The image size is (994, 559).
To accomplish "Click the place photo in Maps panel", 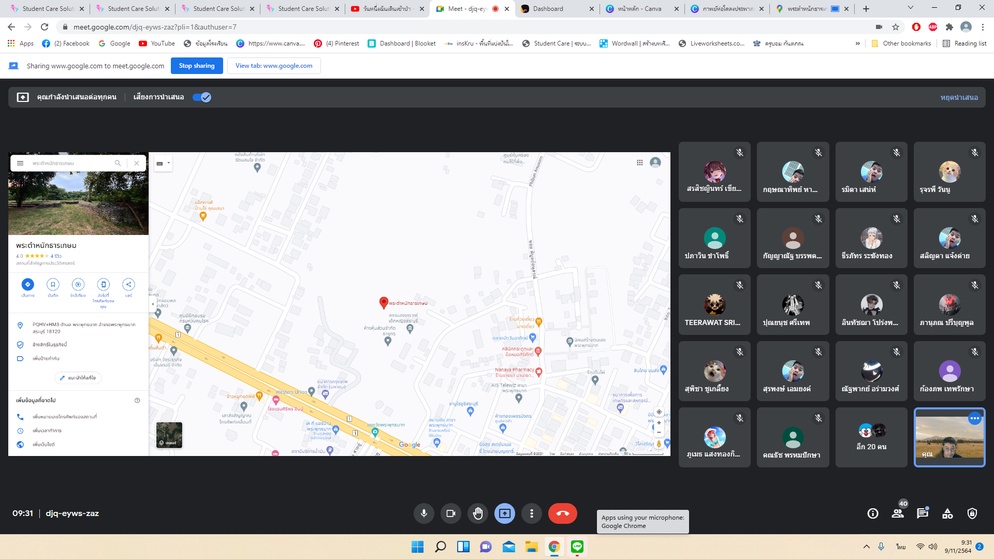I will pyautogui.click(x=78, y=203).
